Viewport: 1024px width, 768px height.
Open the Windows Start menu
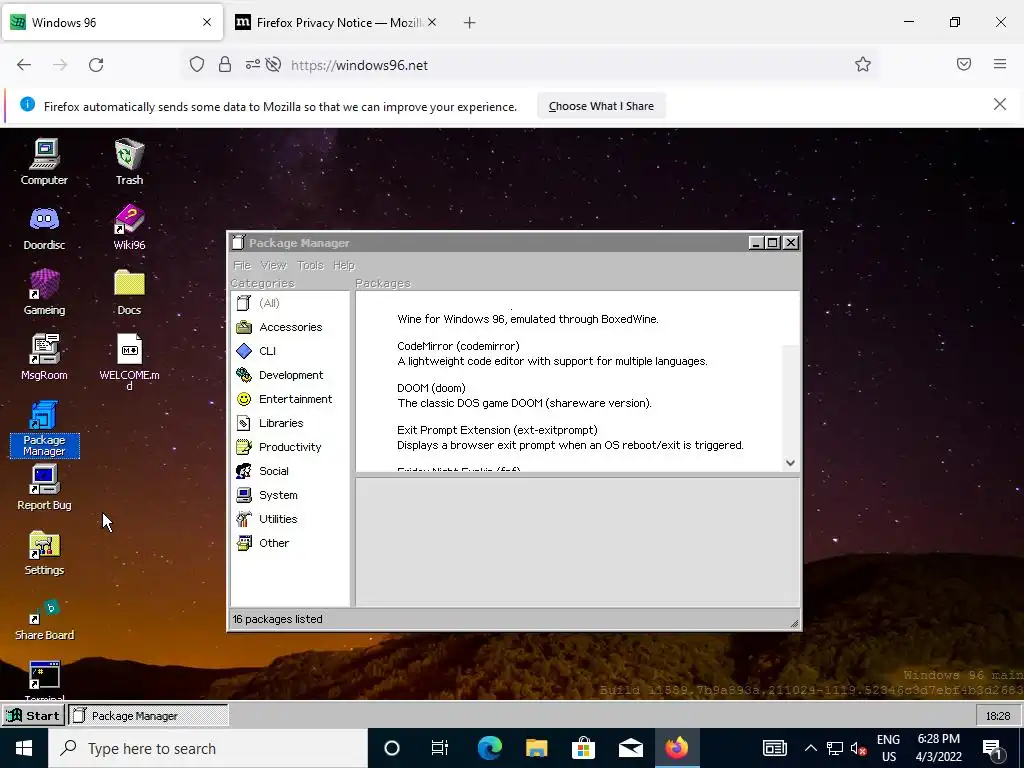pyautogui.click(x=24, y=748)
